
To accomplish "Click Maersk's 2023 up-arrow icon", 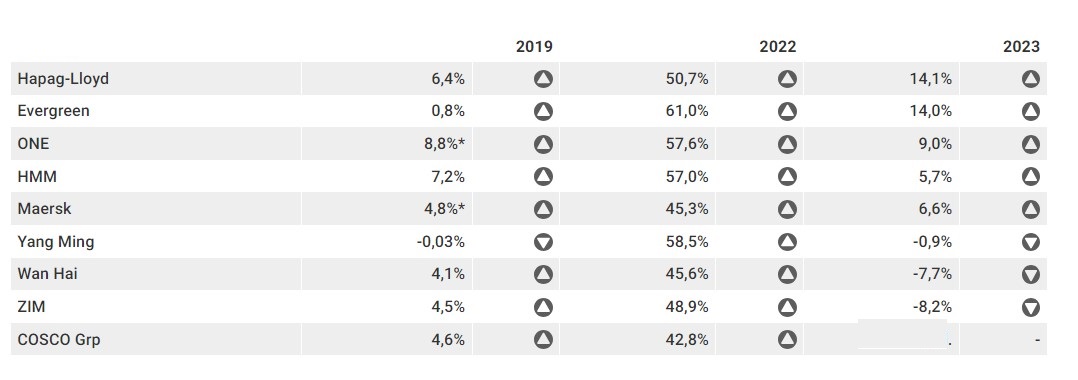I will [1031, 209].
